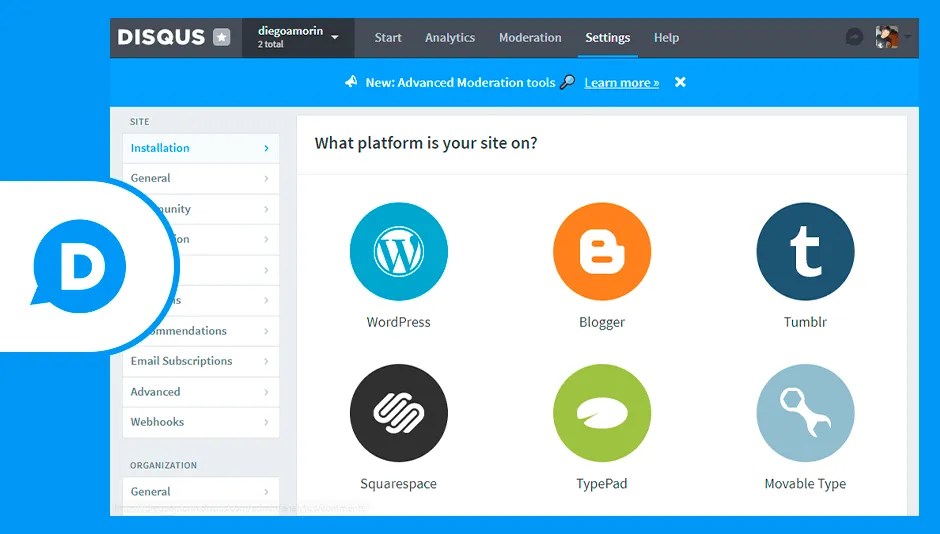This screenshot has width=940, height=534.
Task: Click the magnifier icon in banner
Action: [x=567, y=82]
